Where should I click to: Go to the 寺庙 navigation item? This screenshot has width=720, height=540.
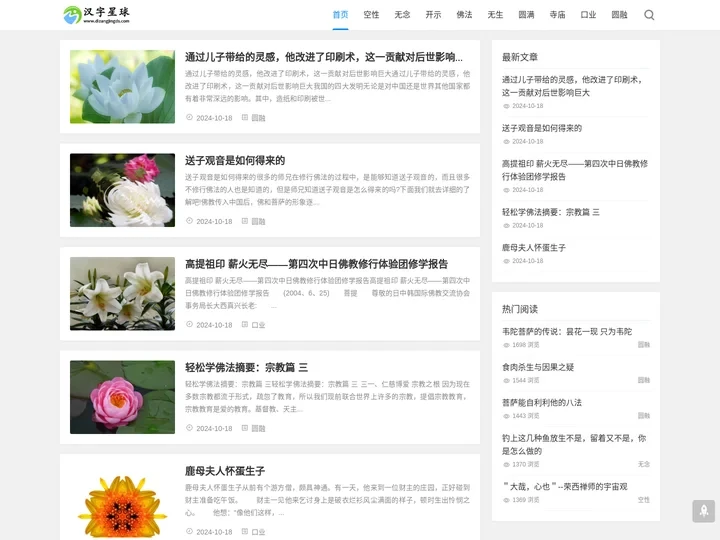point(557,15)
